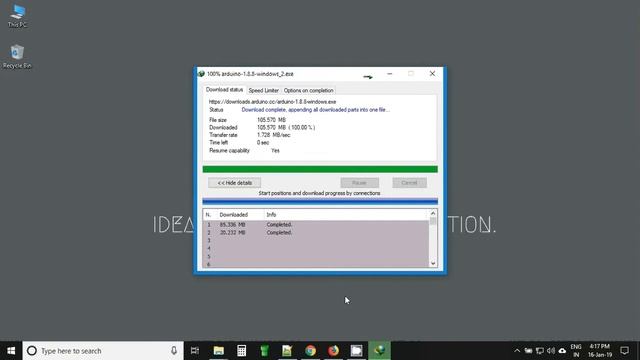Close the download window
Screen dimensions: 640x360
(x=432, y=74)
